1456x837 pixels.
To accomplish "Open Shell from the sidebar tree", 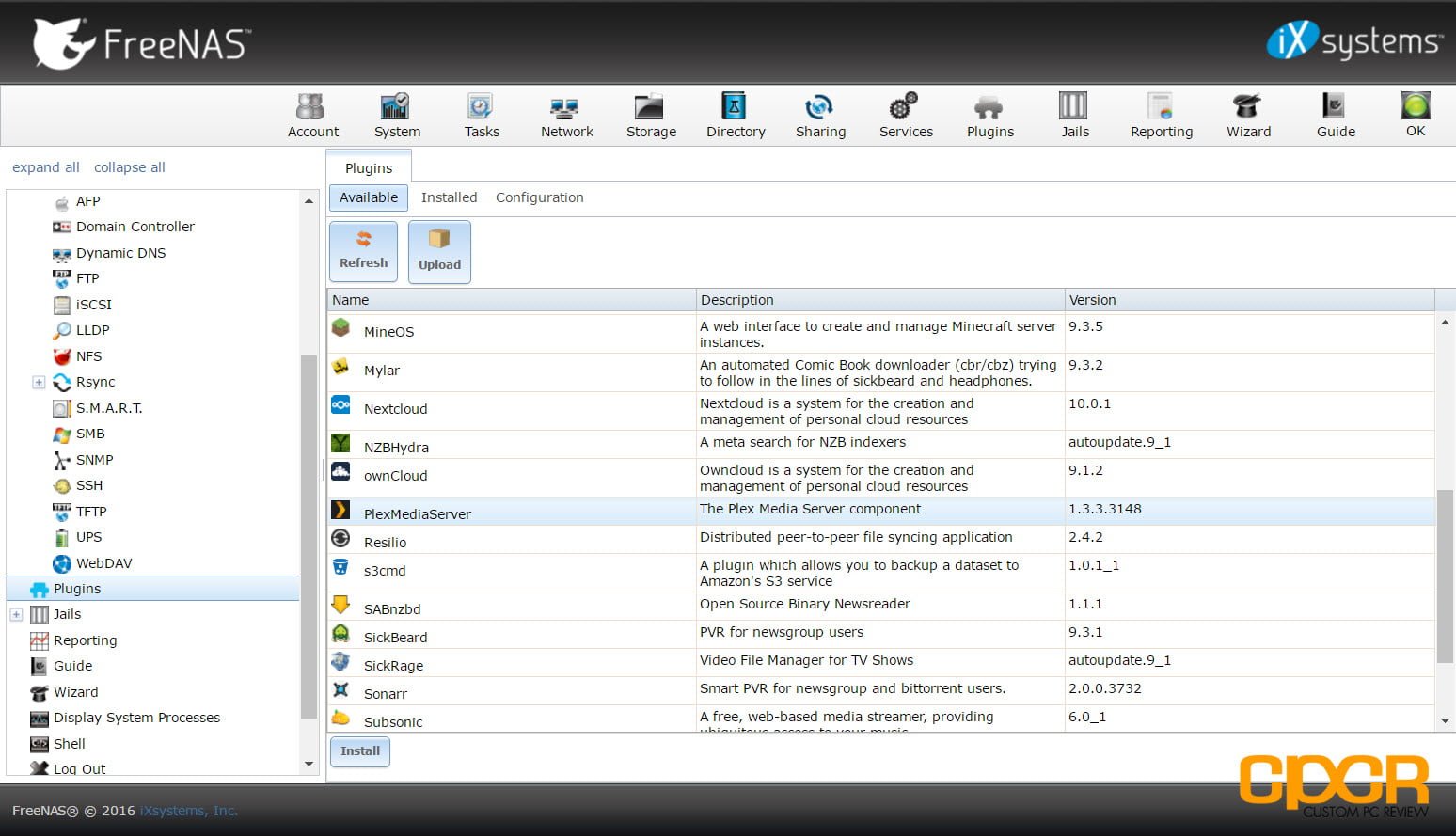I will tap(69, 744).
